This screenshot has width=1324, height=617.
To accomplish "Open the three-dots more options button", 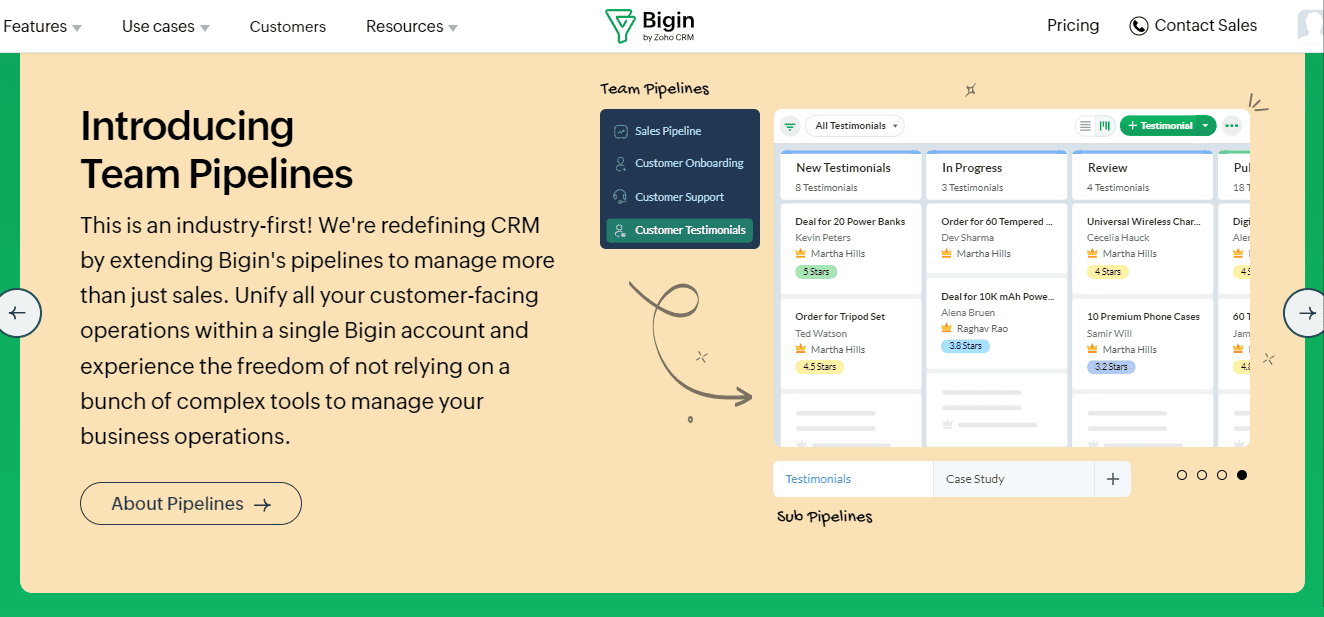I will [1231, 126].
